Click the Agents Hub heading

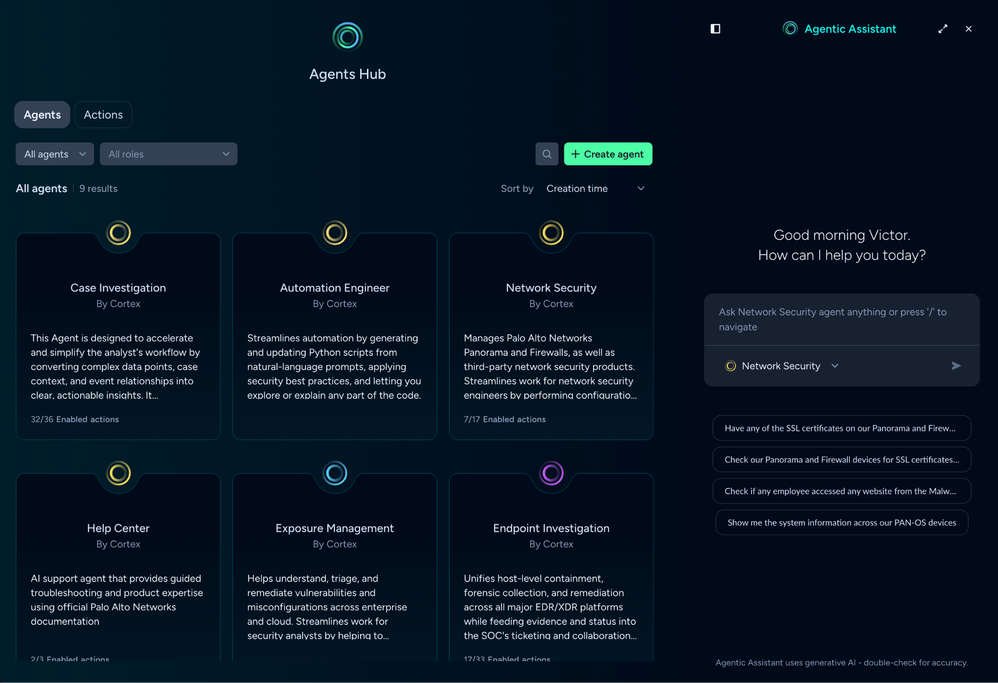[348, 74]
